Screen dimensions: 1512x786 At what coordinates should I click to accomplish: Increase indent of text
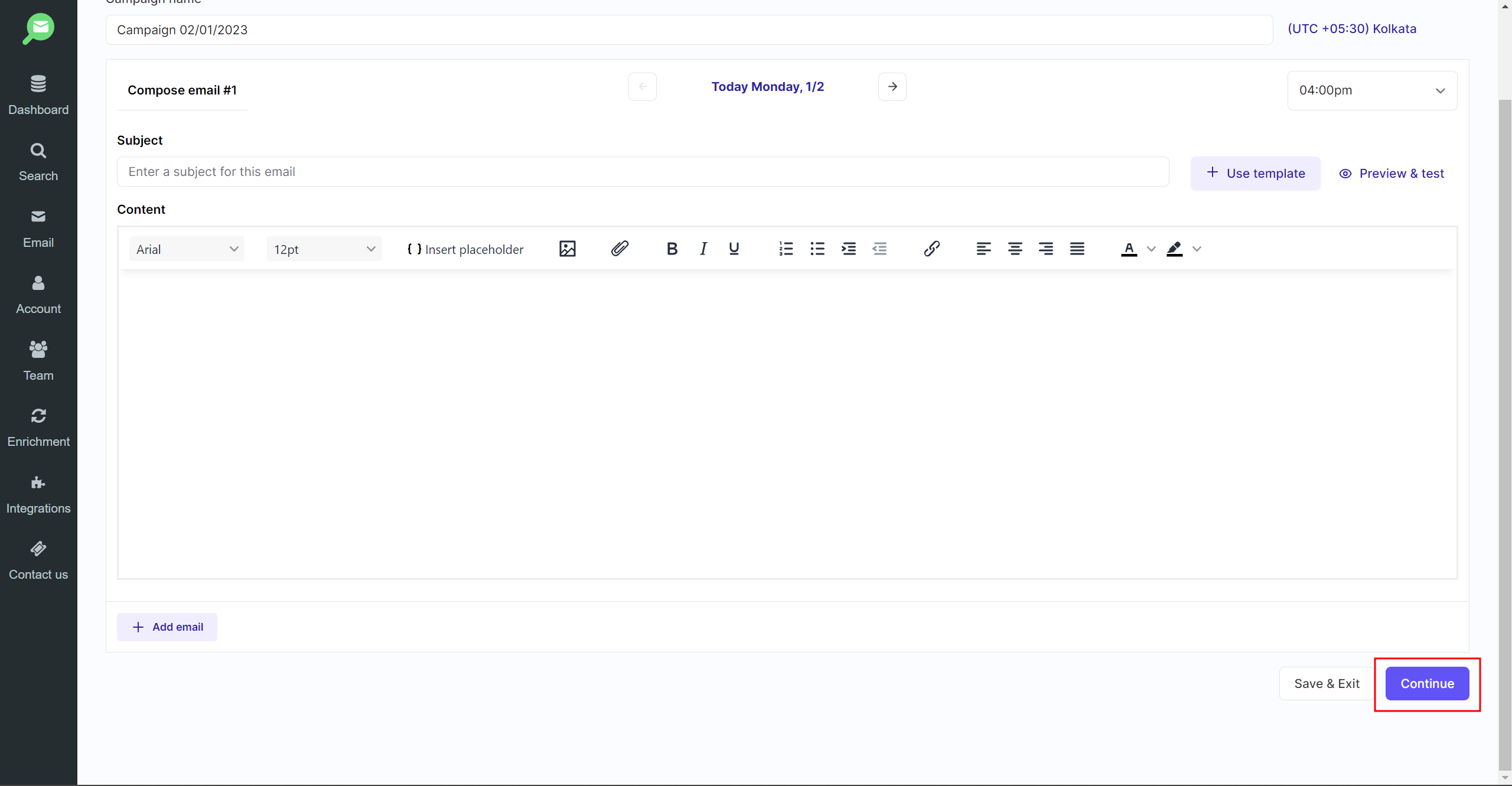pyautogui.click(x=849, y=249)
